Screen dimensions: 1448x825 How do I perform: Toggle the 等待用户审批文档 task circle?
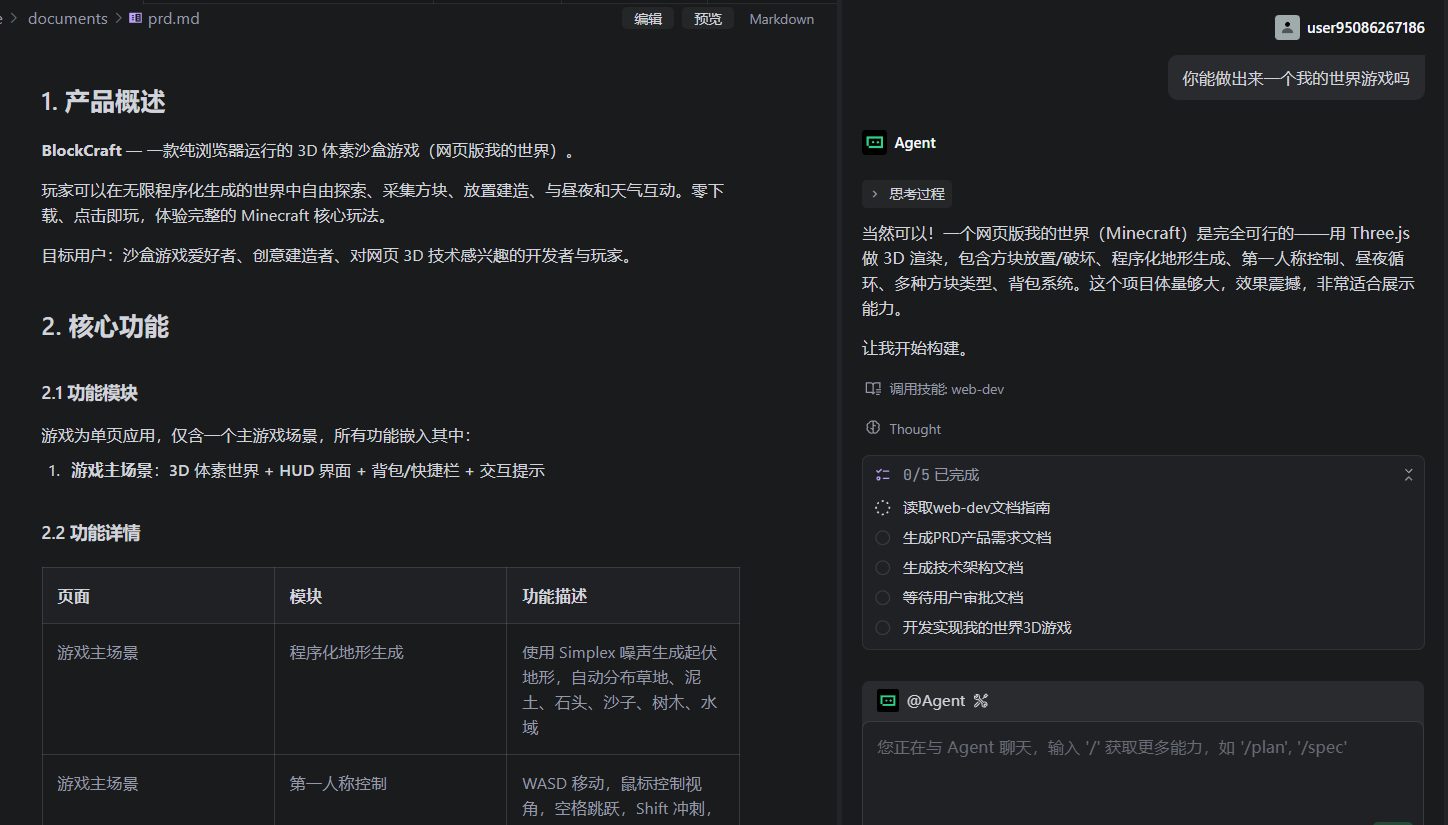(x=882, y=597)
